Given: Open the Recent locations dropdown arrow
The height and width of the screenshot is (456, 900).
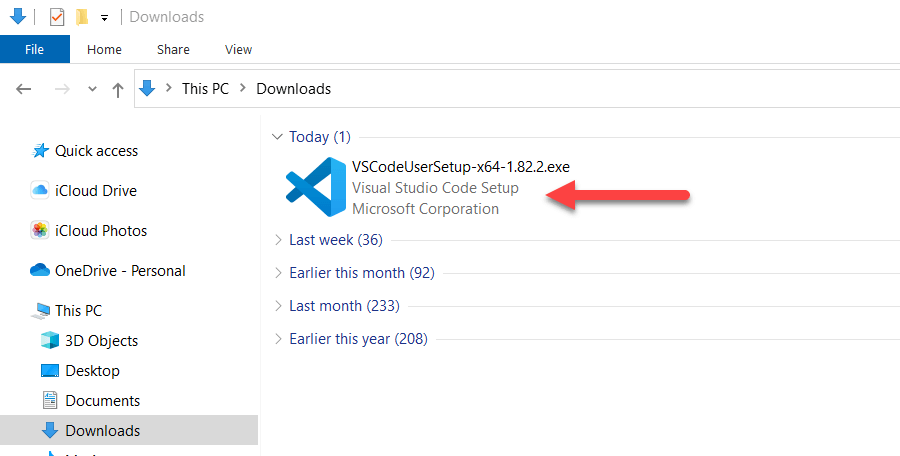Looking at the screenshot, I should [93, 89].
